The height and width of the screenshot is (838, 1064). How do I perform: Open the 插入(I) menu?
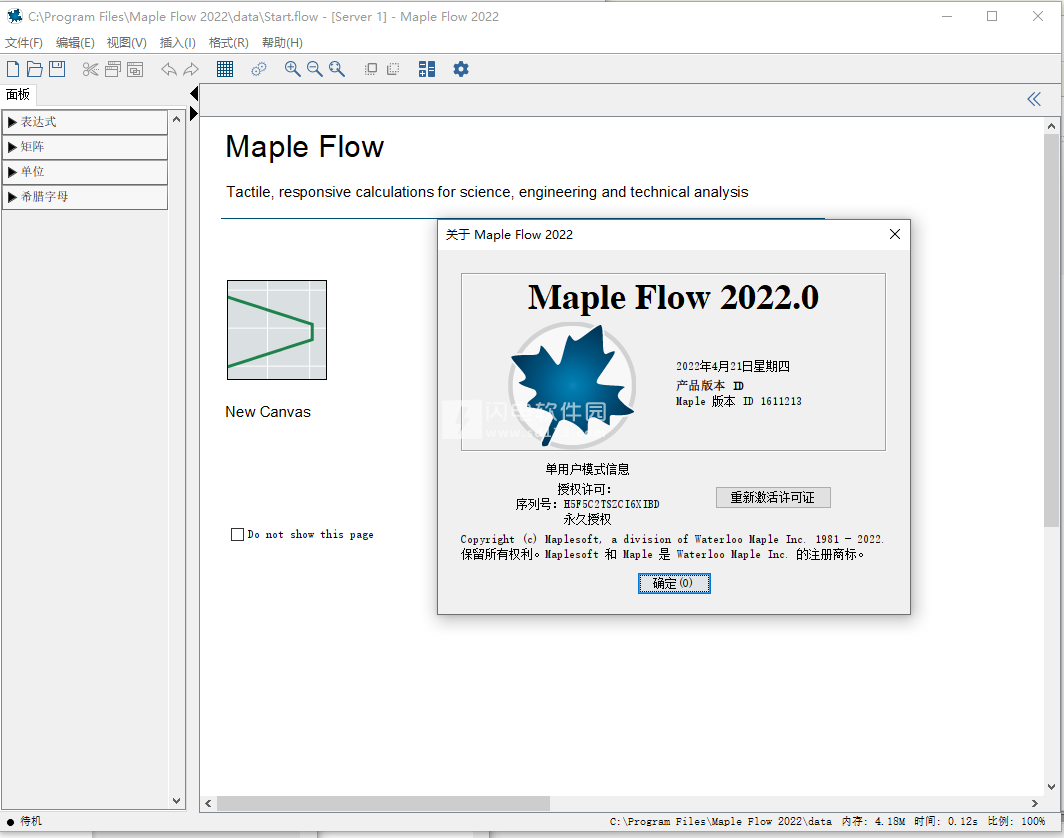tap(178, 43)
